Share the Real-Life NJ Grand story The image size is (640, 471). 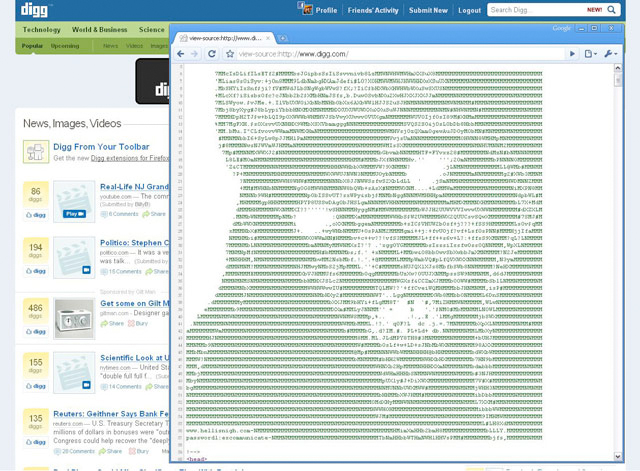click(154, 214)
